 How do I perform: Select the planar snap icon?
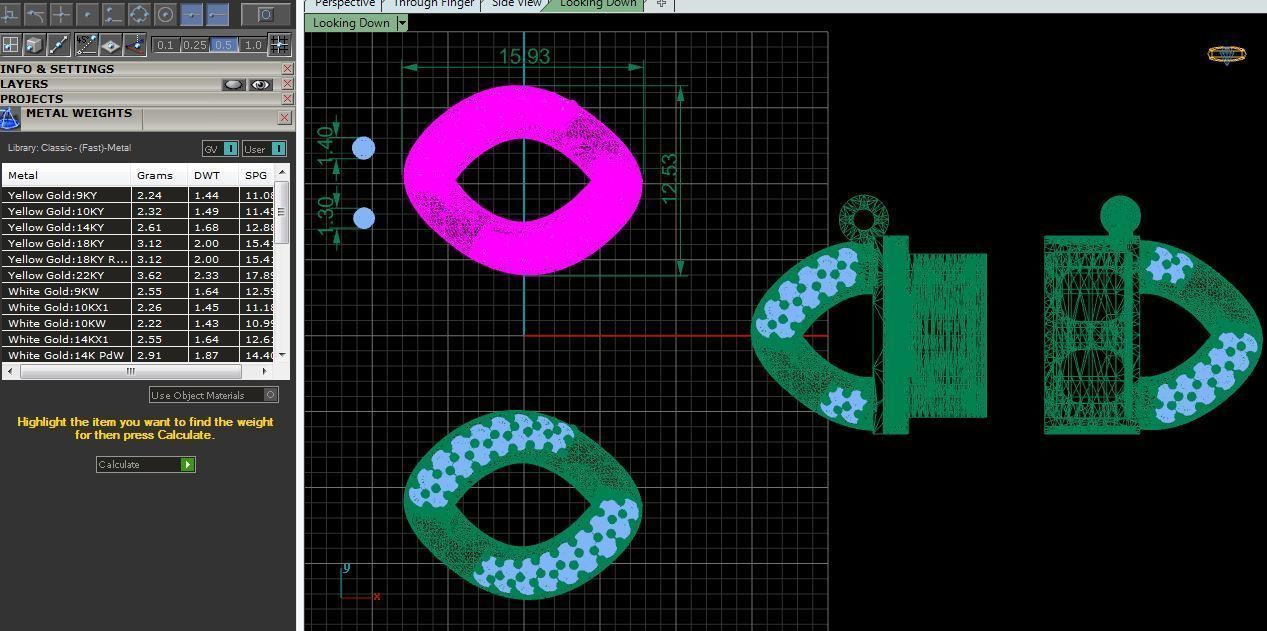click(110, 44)
